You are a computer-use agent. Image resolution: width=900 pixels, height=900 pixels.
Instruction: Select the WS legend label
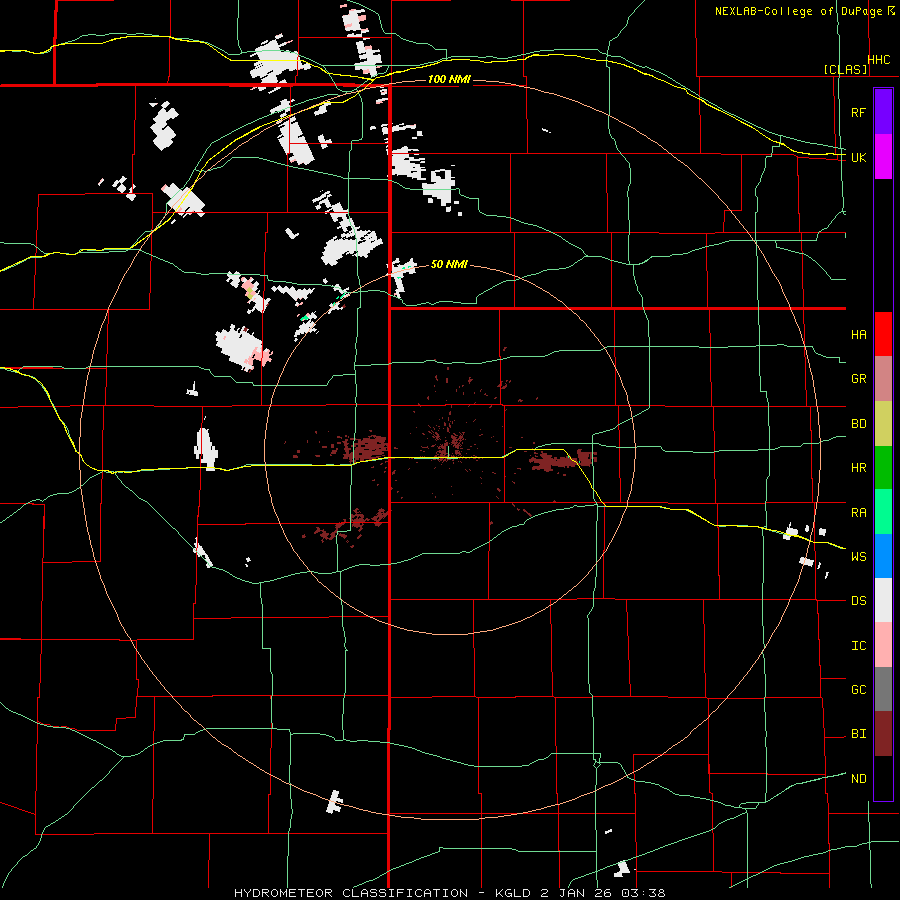click(858, 557)
